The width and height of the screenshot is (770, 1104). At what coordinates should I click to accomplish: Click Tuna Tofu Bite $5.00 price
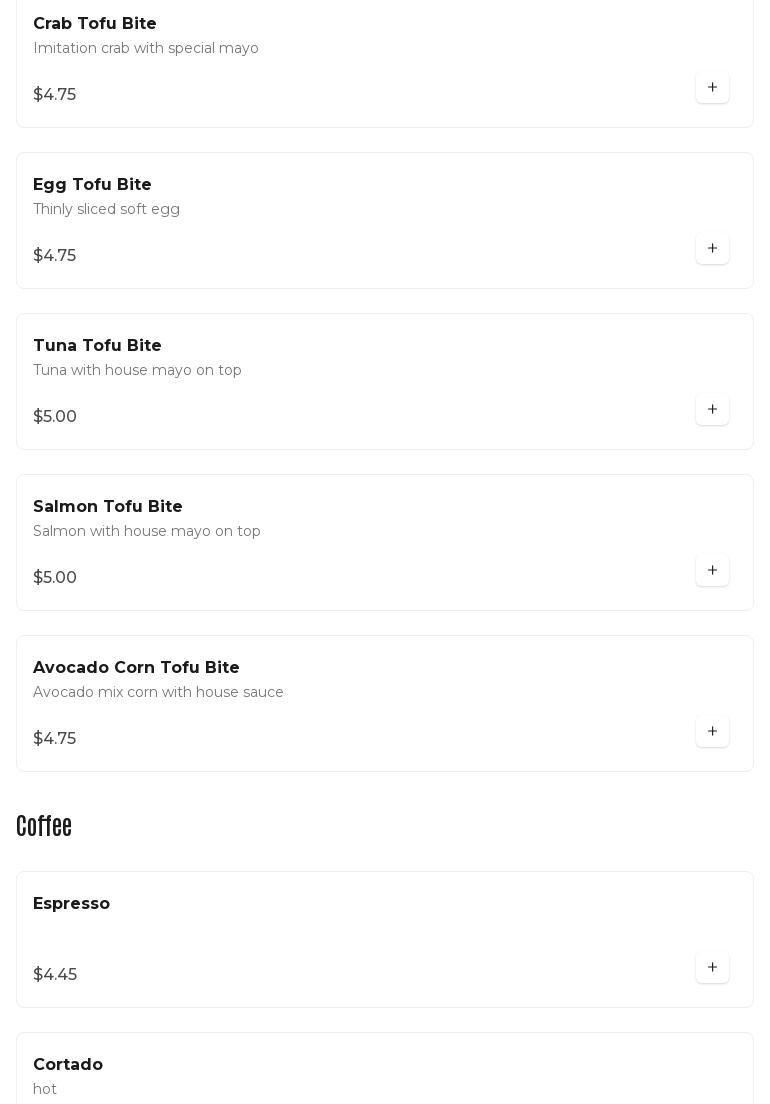55,417
